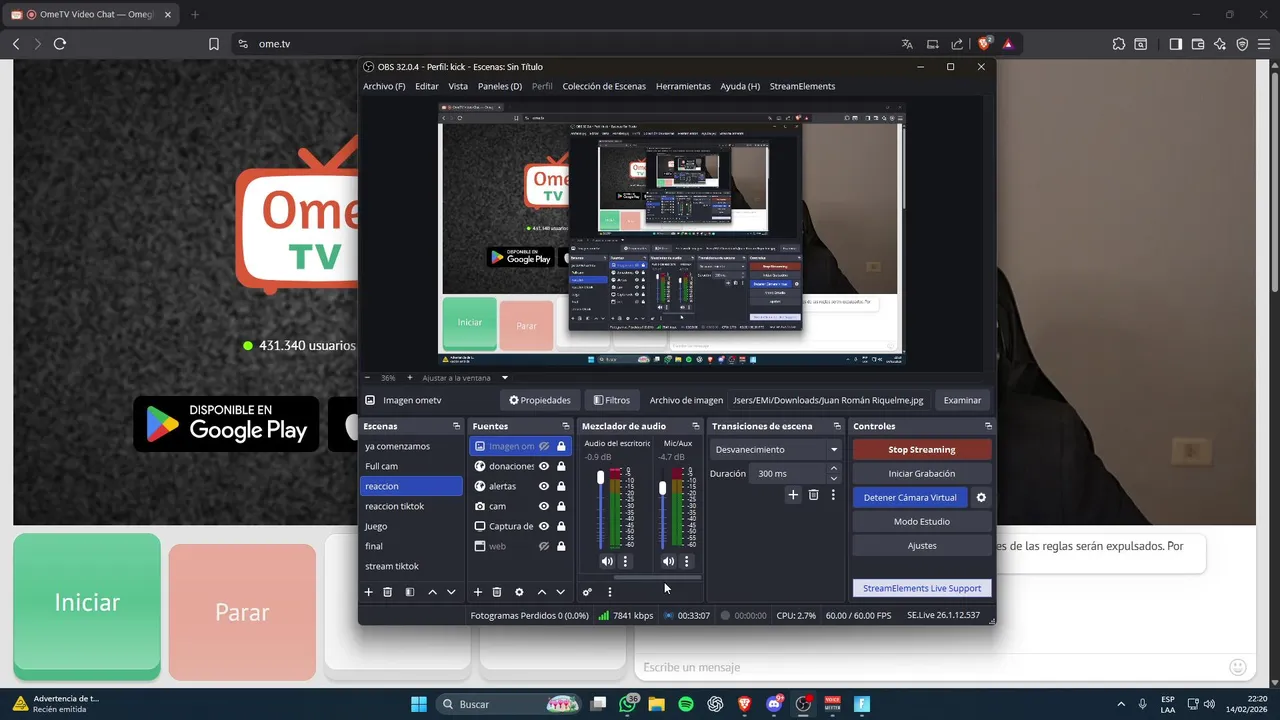The height and width of the screenshot is (720, 1280).
Task: Open Mic/Aux channel options menu
Action: pos(686,562)
